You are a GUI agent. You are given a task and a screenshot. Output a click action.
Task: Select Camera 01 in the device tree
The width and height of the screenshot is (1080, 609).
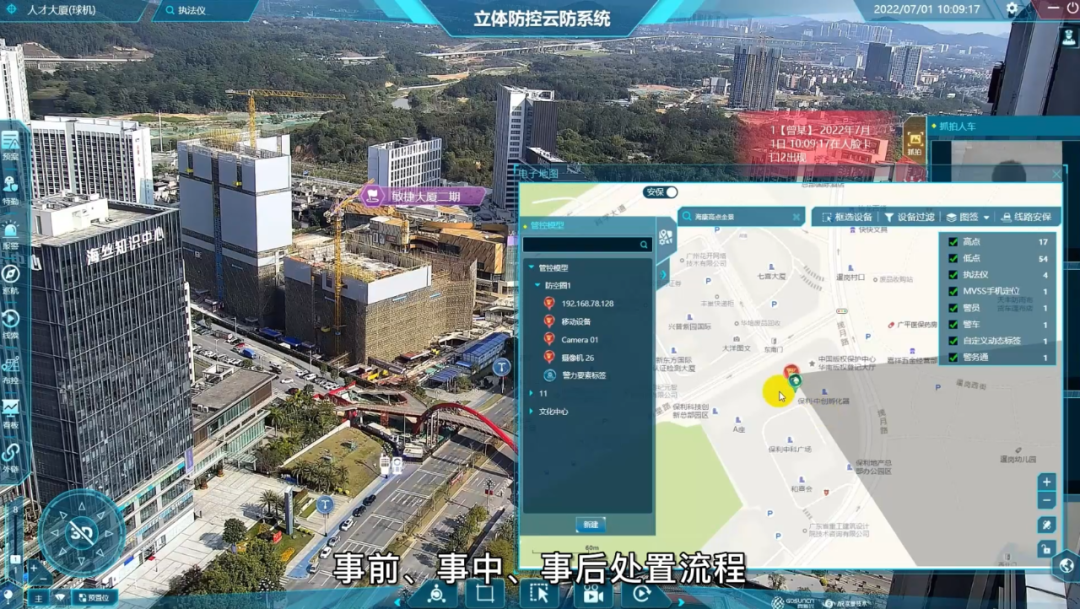580,339
